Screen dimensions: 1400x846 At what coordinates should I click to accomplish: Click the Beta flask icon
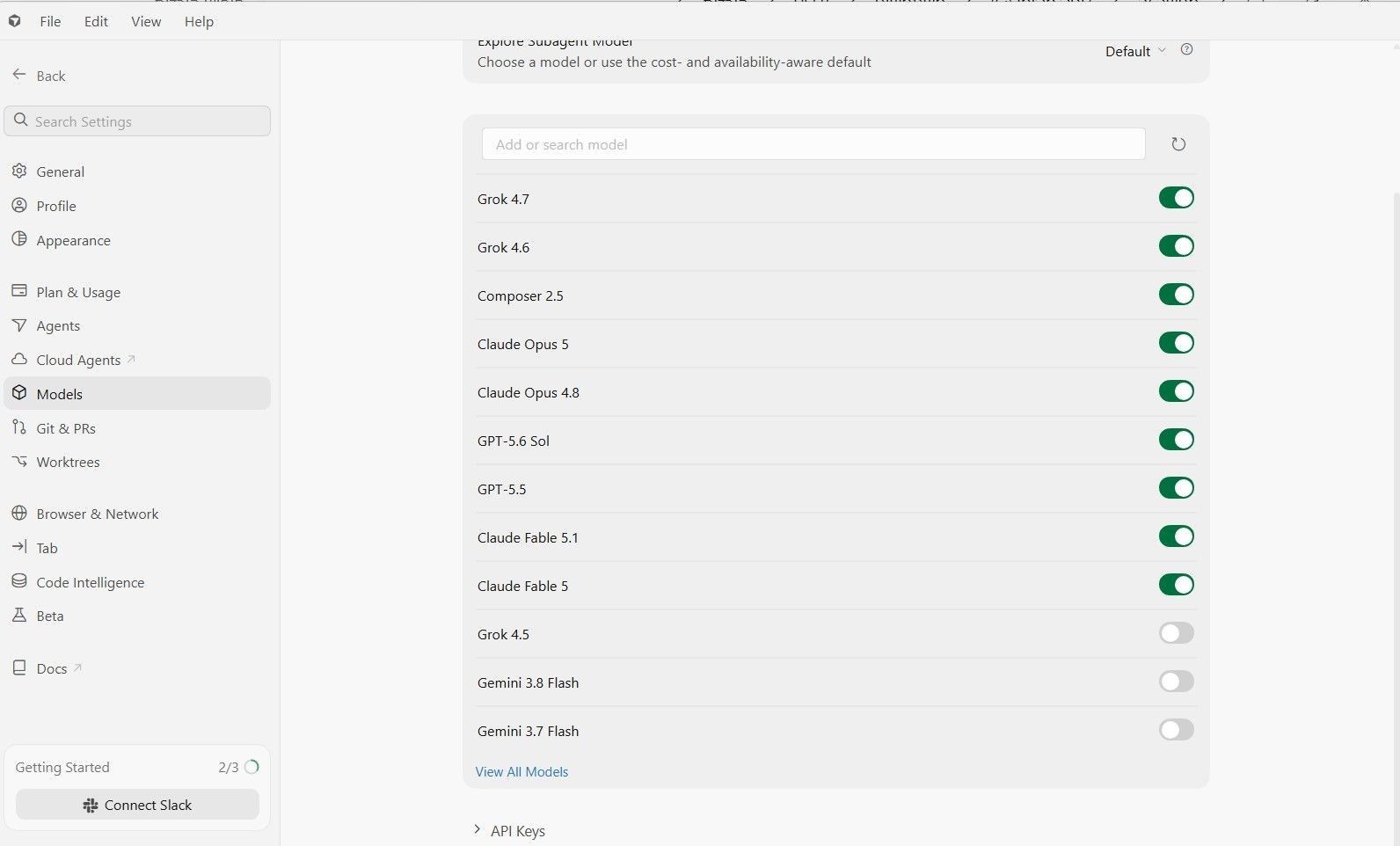pos(19,615)
